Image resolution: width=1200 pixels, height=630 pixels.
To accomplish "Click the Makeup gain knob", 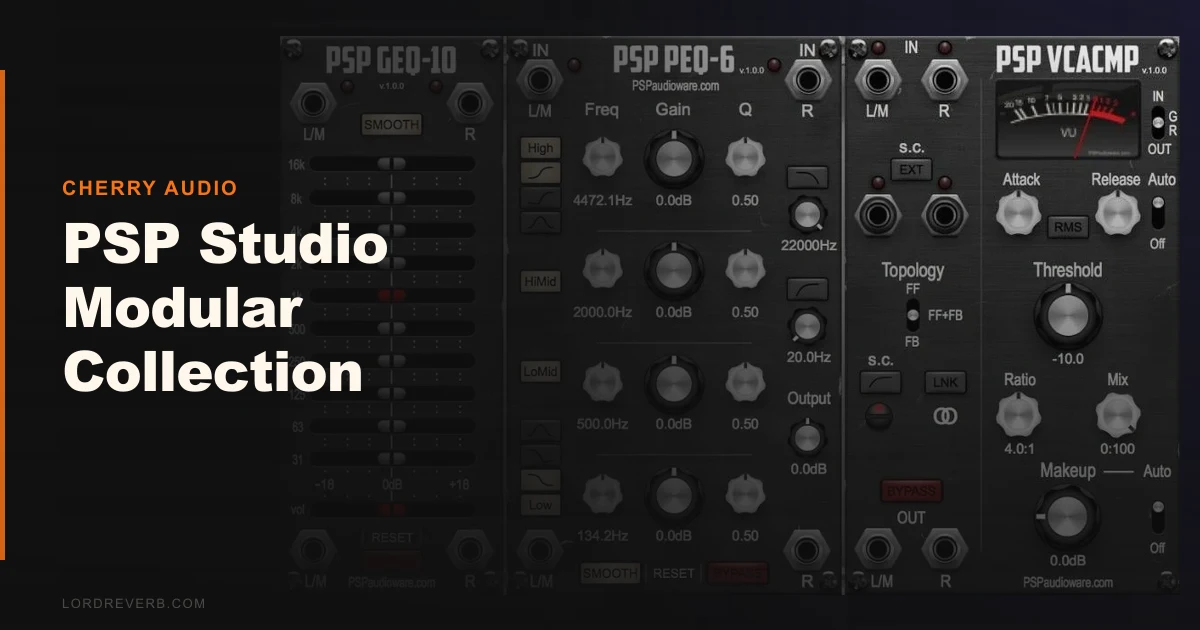I will [x=1067, y=516].
